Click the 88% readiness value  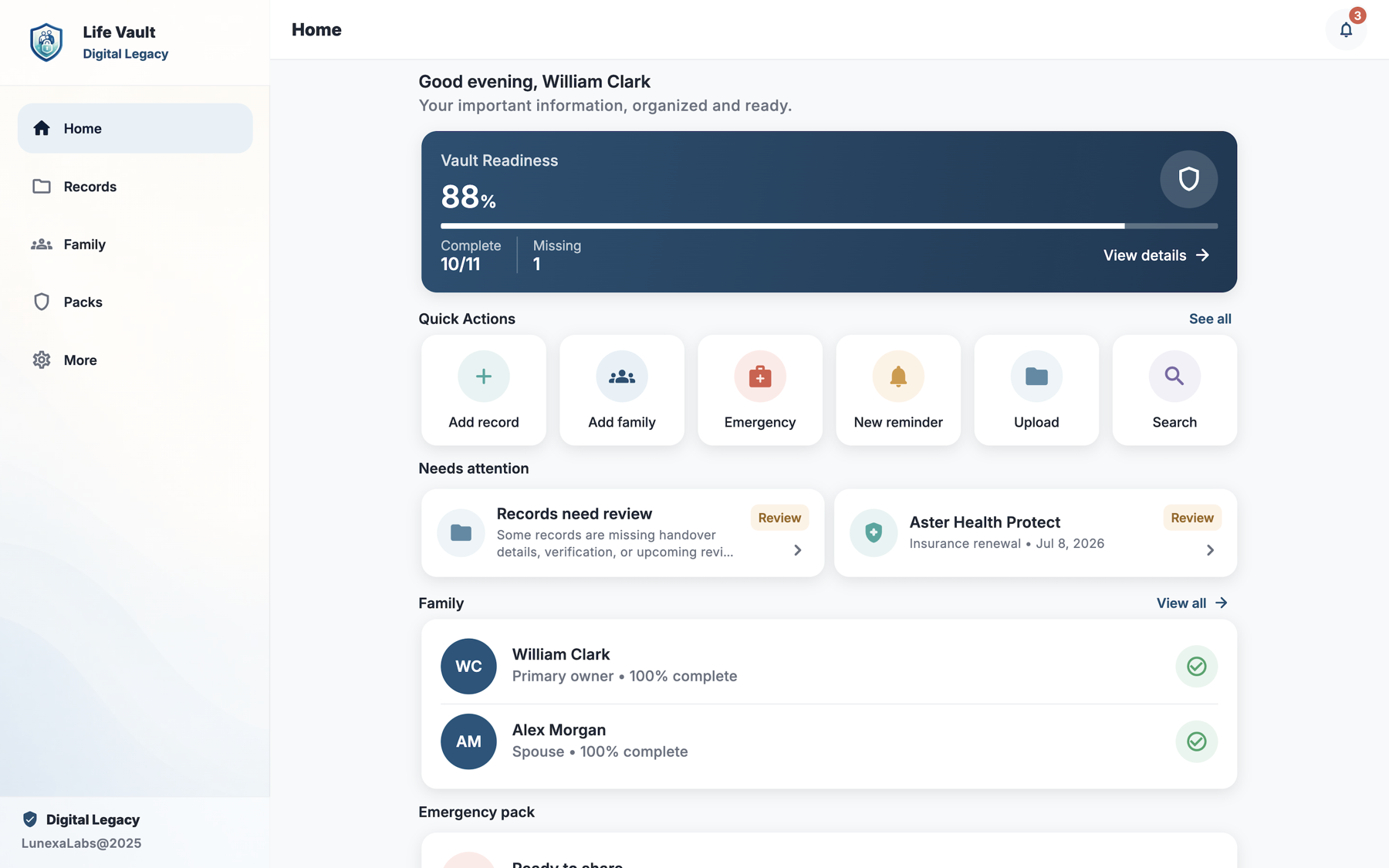pos(468,197)
